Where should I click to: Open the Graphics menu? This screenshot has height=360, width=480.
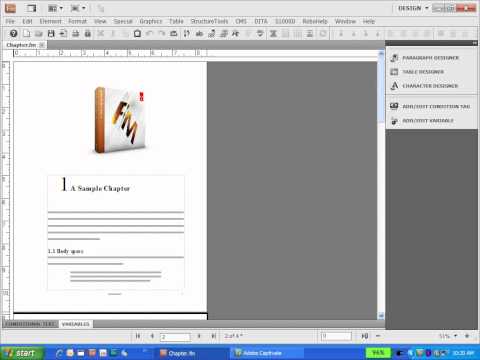(x=151, y=21)
